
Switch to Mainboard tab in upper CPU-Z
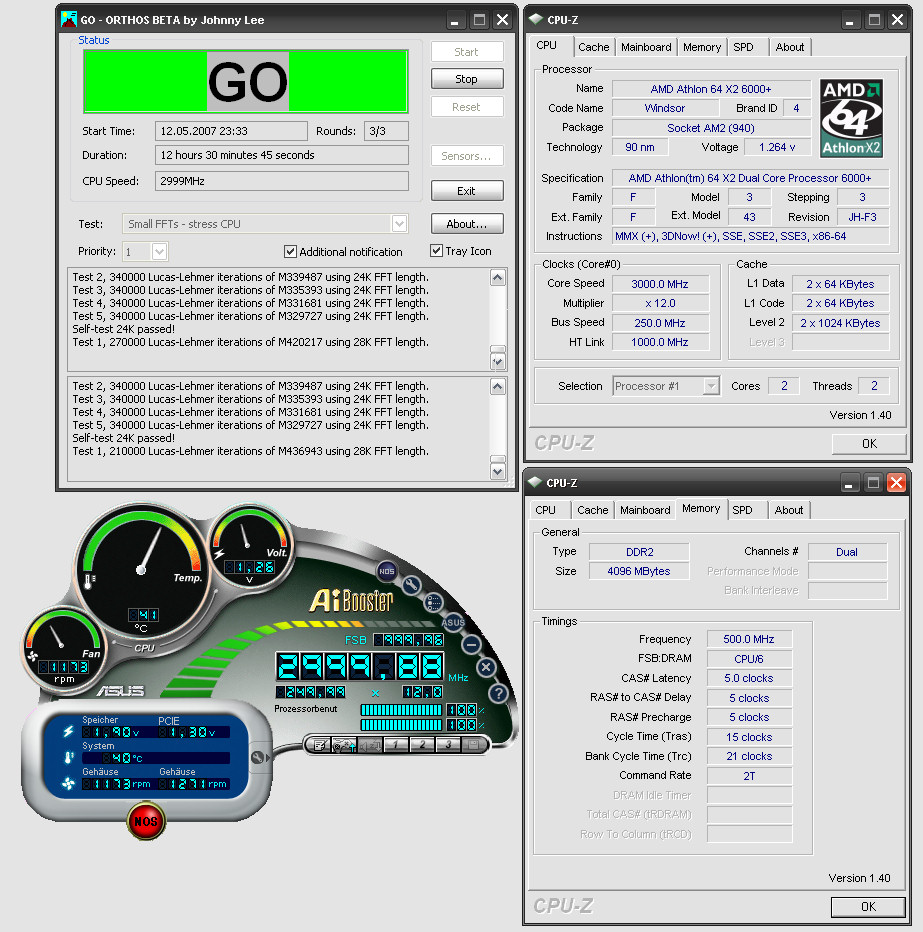coord(646,47)
